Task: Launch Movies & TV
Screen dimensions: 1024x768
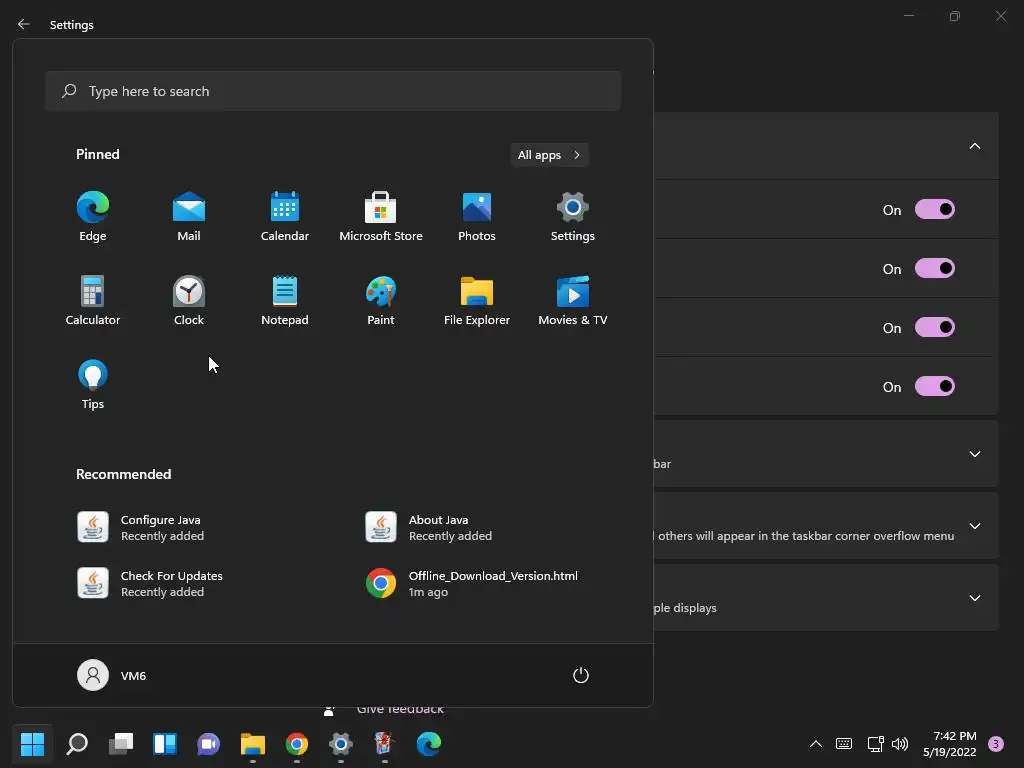Action: (573, 300)
